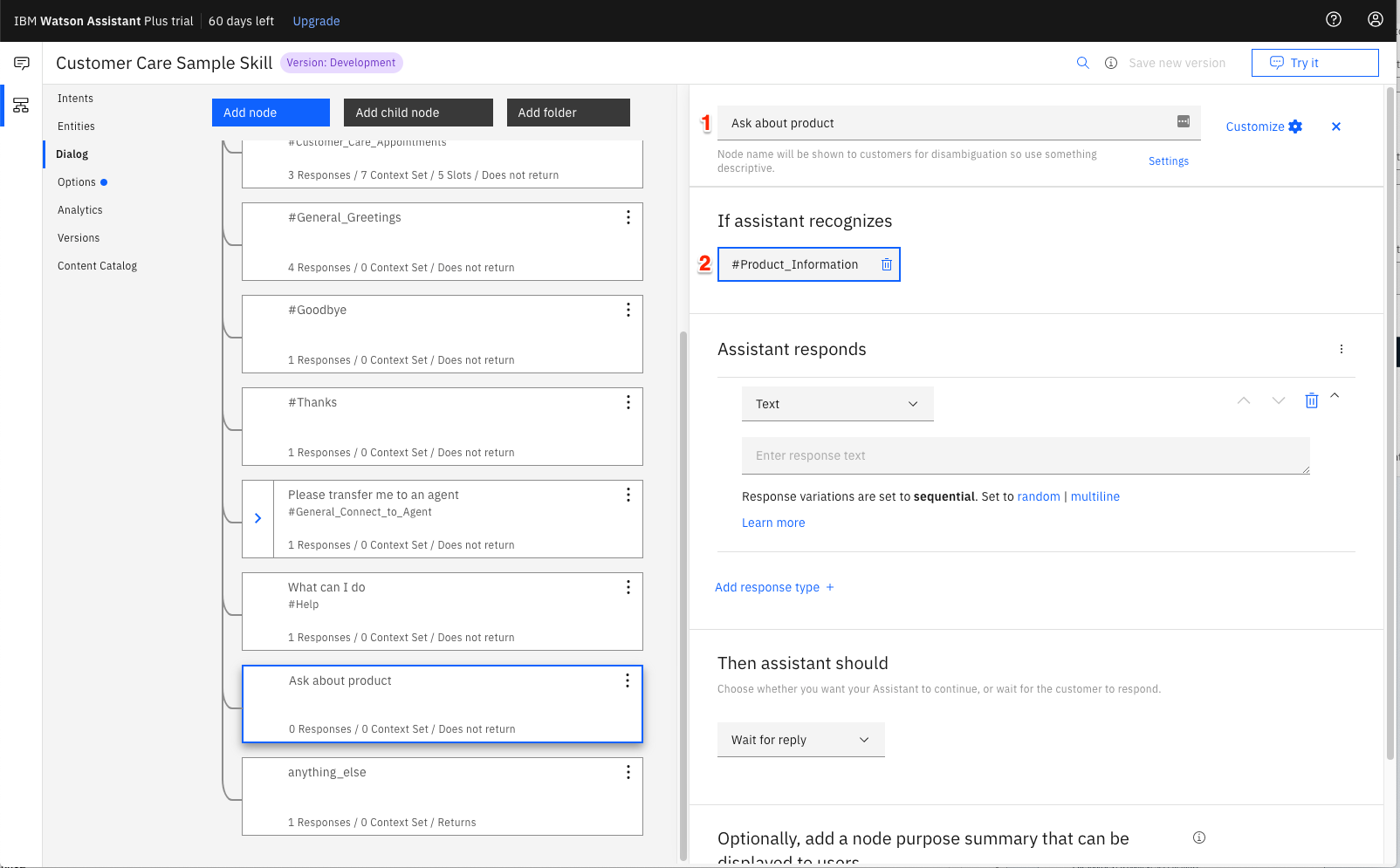Set response variations to random
Image resolution: width=1400 pixels, height=868 pixels.
coord(1039,496)
